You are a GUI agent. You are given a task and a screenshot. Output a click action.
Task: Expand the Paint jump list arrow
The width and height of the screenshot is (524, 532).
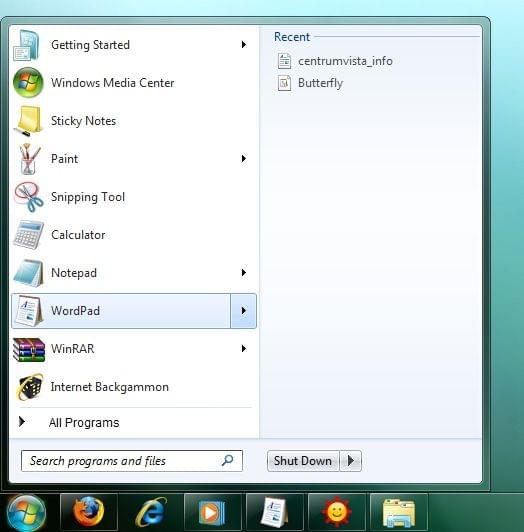coord(244,158)
